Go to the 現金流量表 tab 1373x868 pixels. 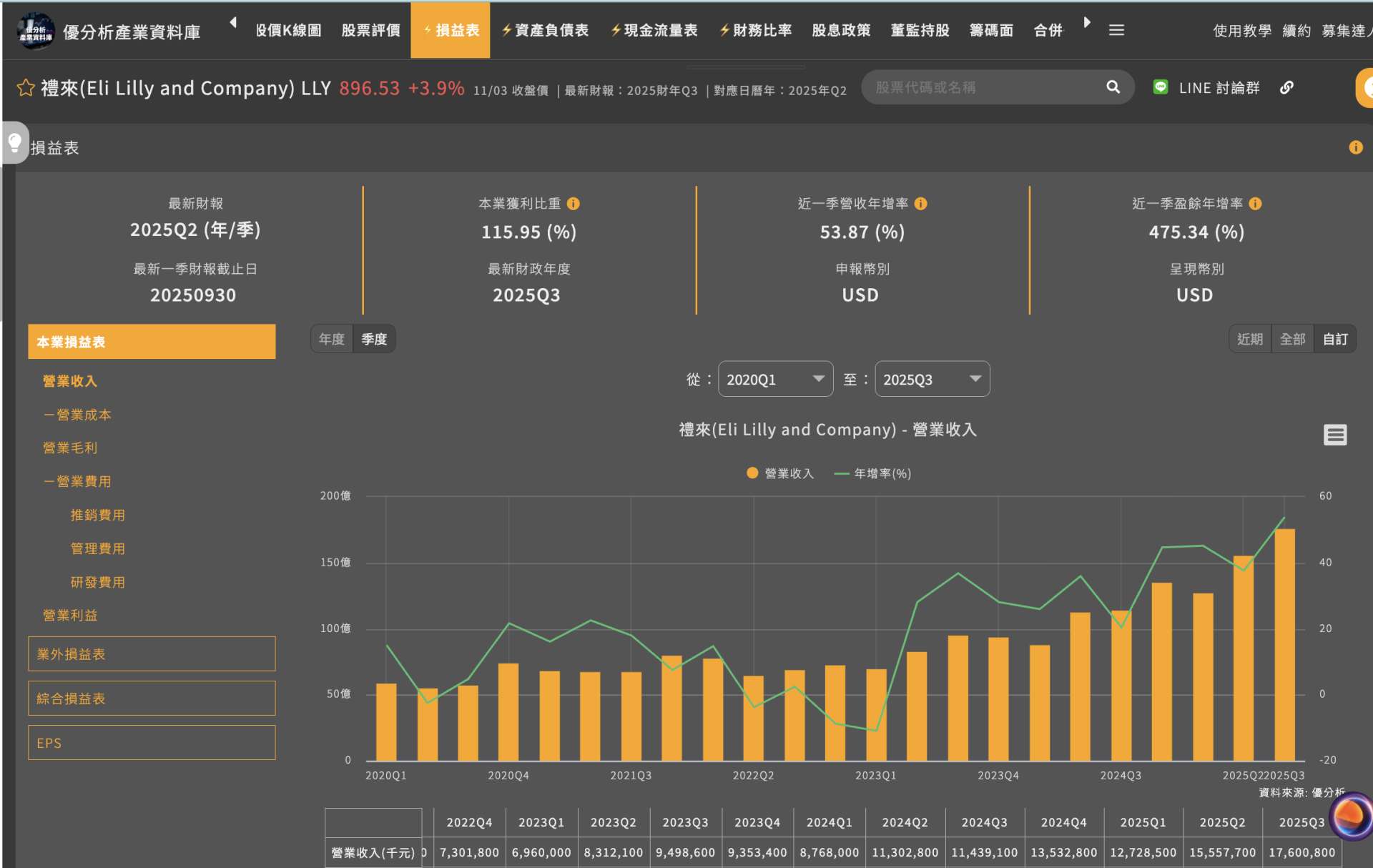654,30
